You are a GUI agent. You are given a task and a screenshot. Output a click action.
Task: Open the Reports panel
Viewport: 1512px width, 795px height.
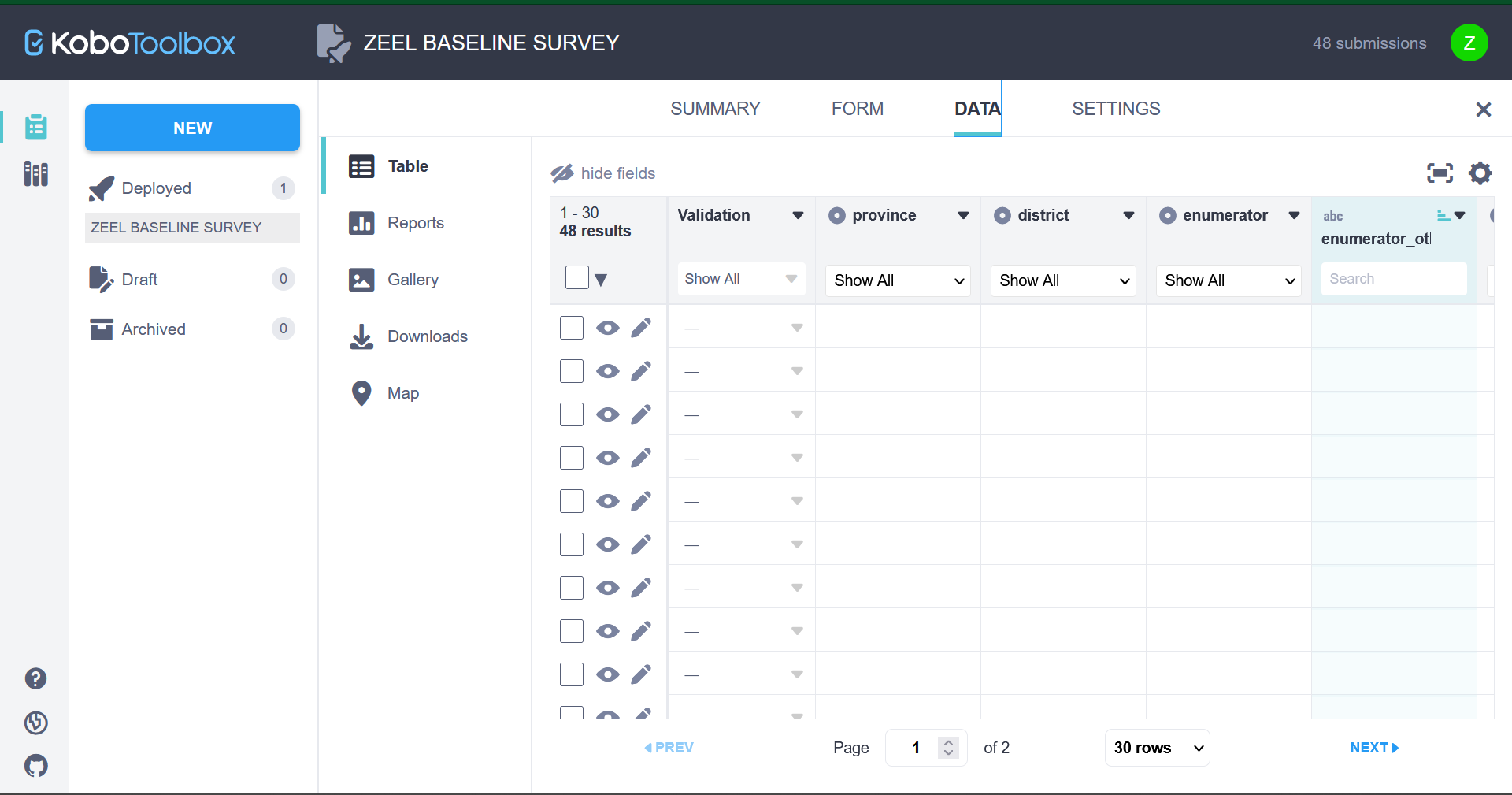click(x=417, y=223)
